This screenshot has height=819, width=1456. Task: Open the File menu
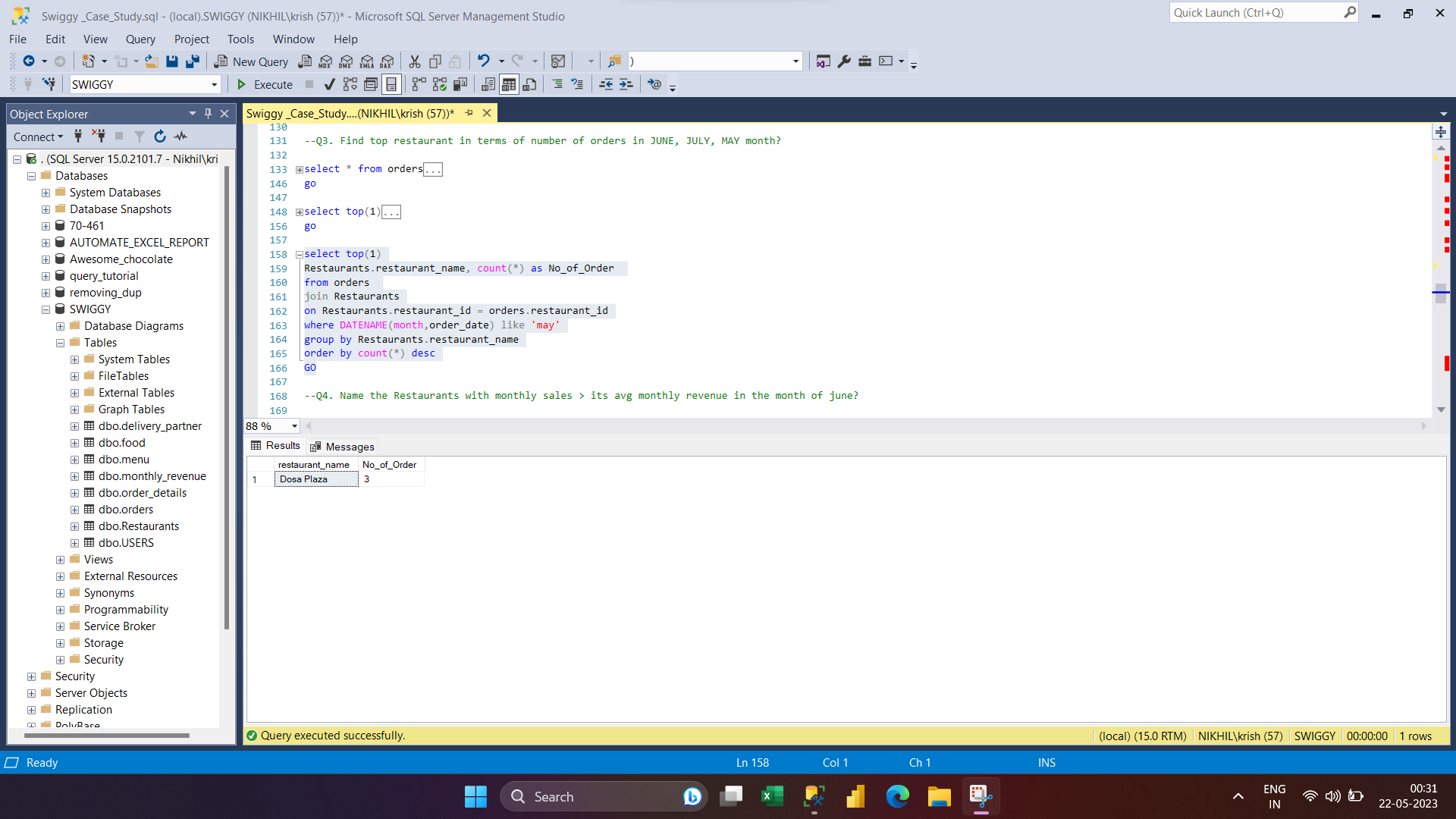tap(17, 39)
